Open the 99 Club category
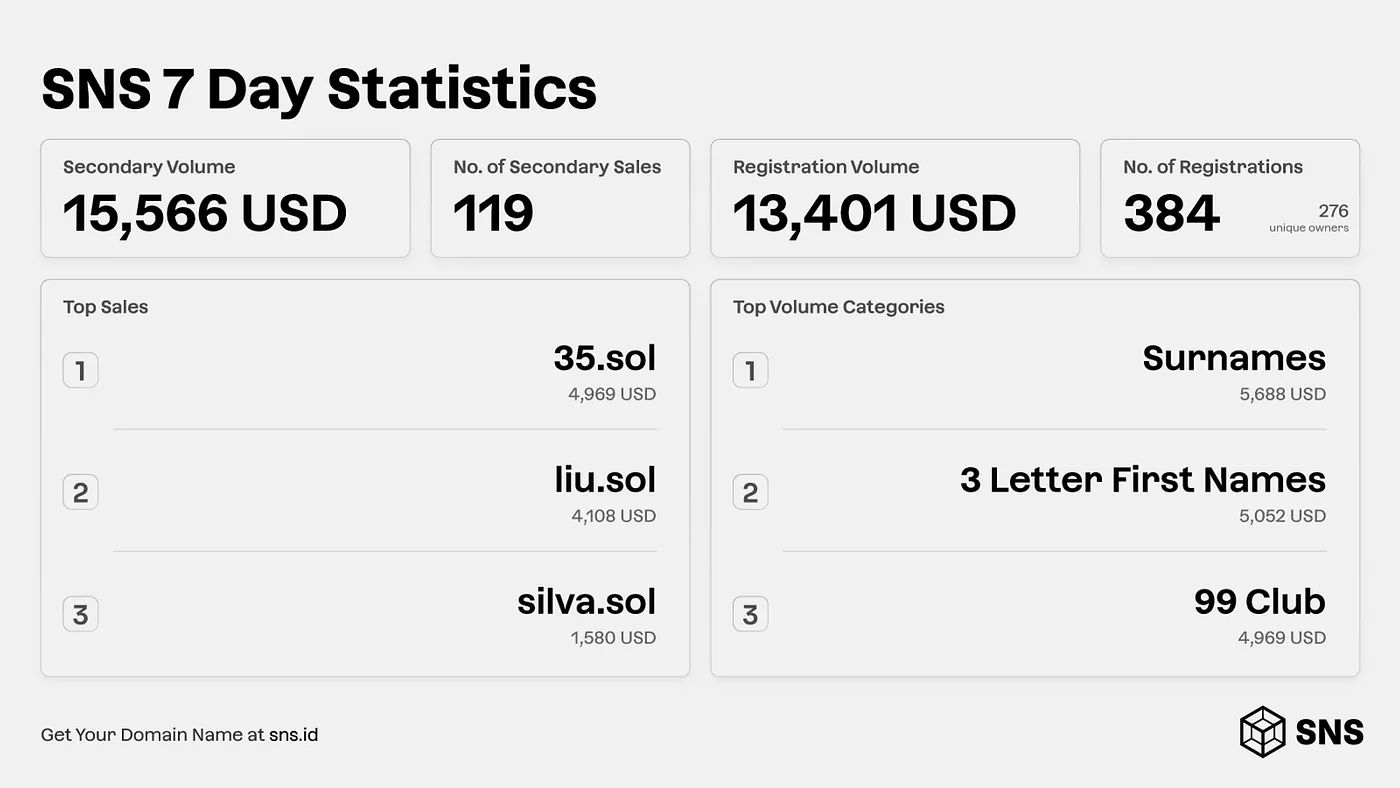Viewport: 1400px width, 788px height. 1260,614
